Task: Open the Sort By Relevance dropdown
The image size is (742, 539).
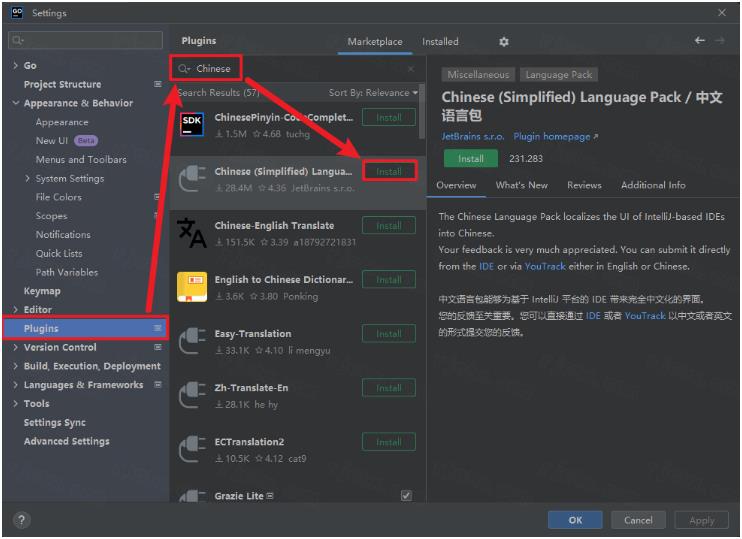Action: click(373, 93)
